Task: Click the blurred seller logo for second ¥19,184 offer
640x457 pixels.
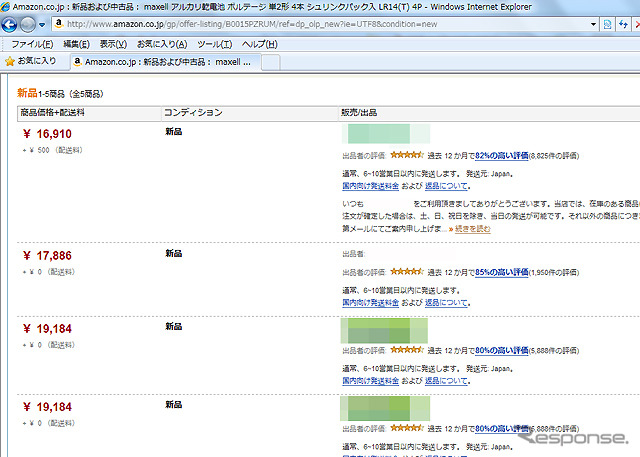Action: pos(385,408)
